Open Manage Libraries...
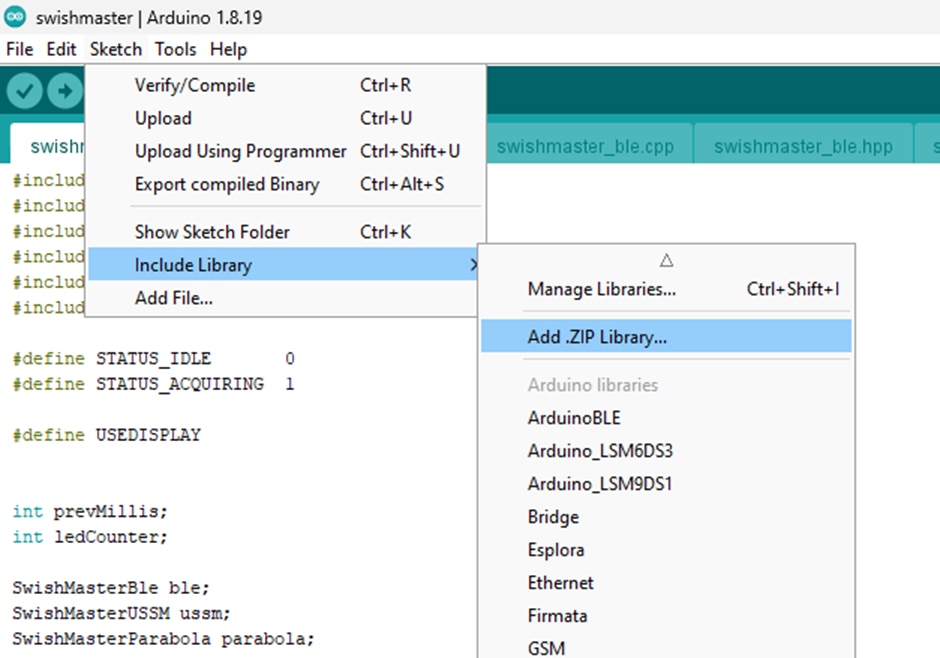940x658 pixels. coord(666,289)
